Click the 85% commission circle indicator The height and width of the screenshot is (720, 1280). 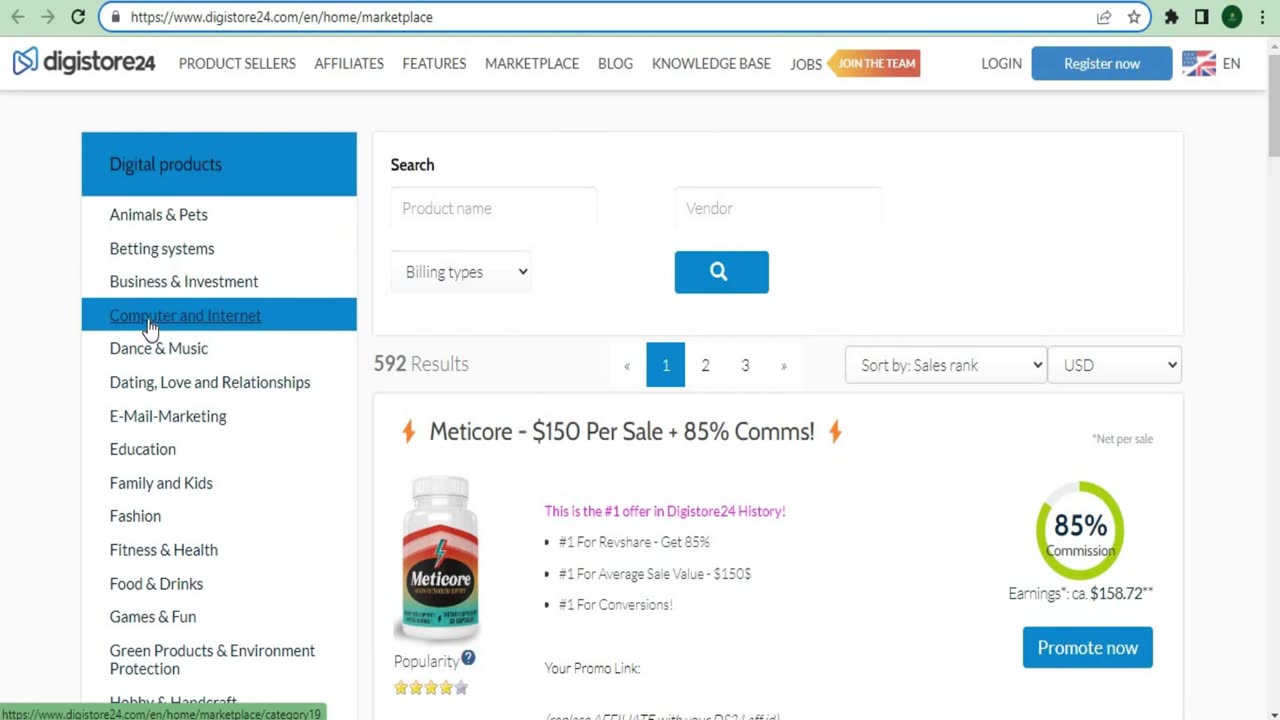1080,531
